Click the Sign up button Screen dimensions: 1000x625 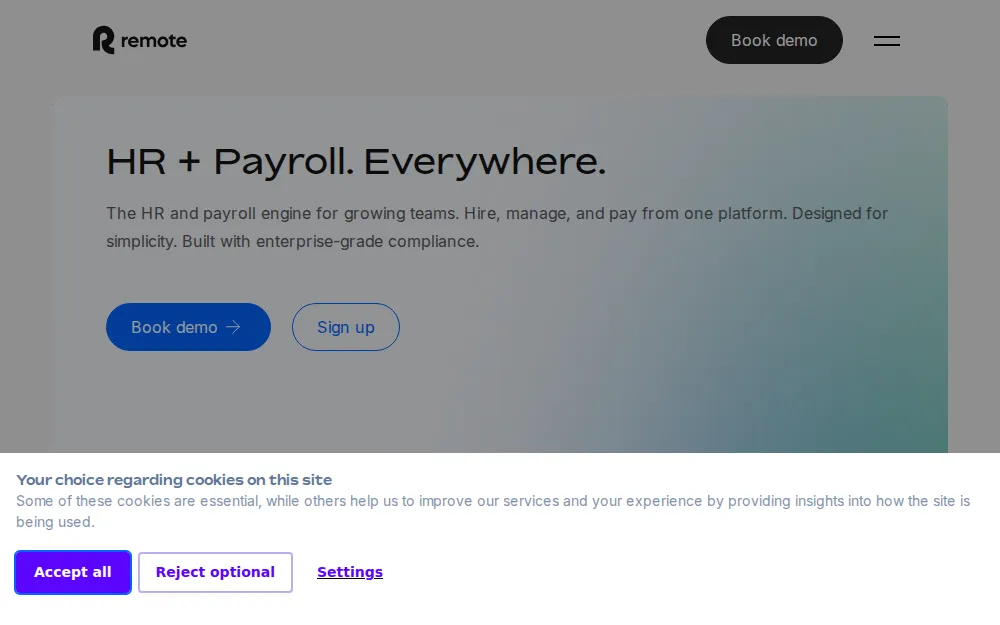click(x=345, y=327)
